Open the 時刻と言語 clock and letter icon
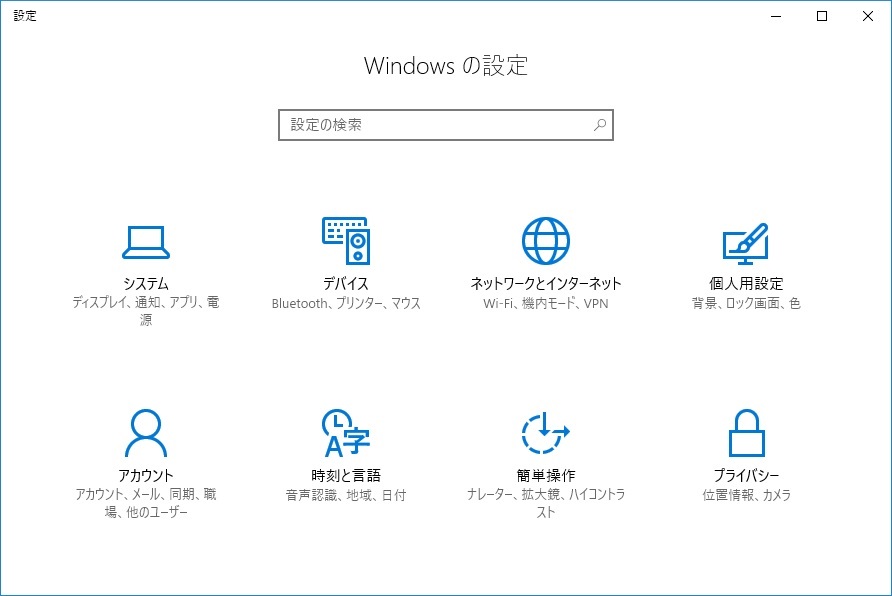 tap(346, 433)
